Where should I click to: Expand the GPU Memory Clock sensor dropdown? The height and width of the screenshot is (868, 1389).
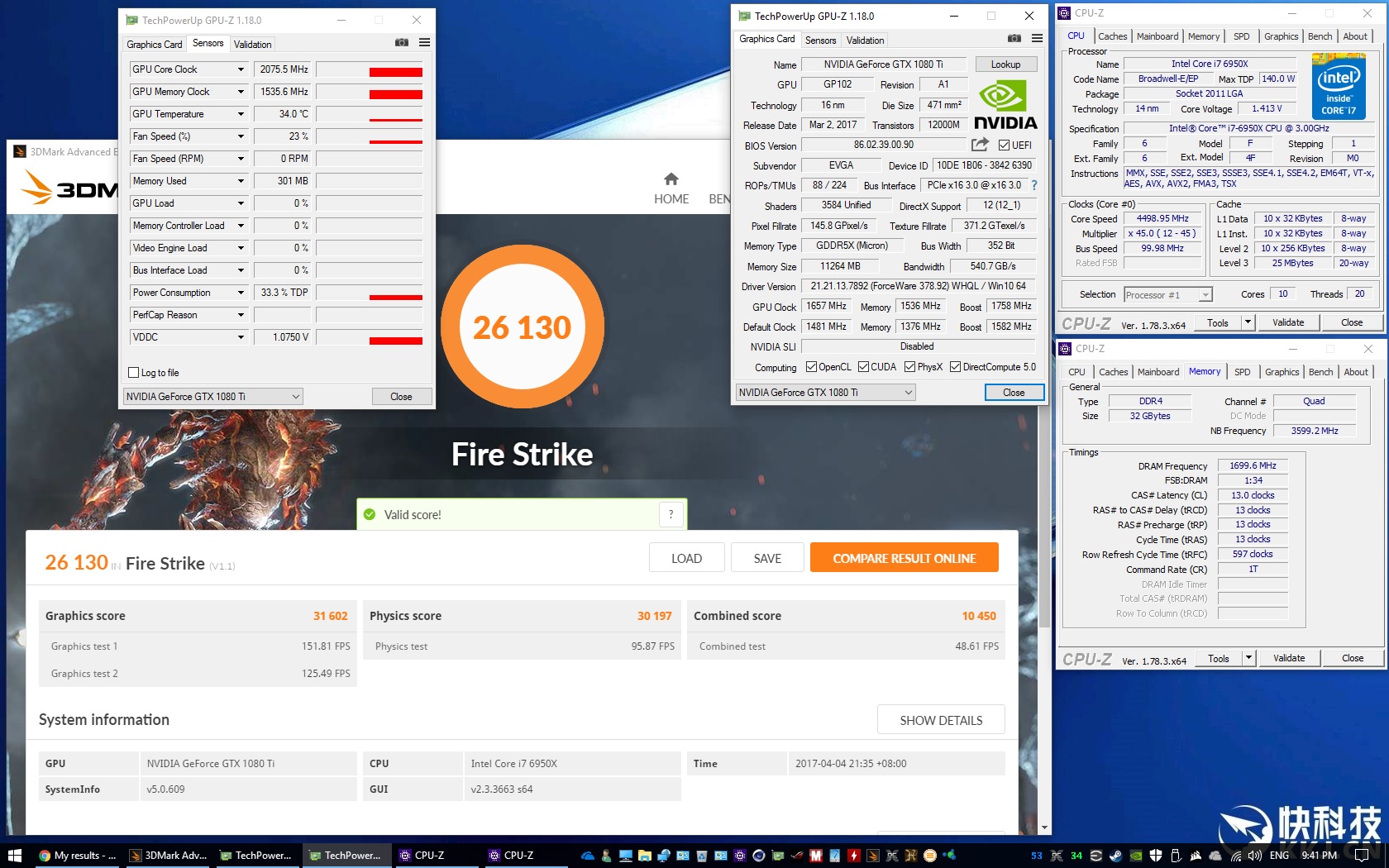[x=241, y=92]
